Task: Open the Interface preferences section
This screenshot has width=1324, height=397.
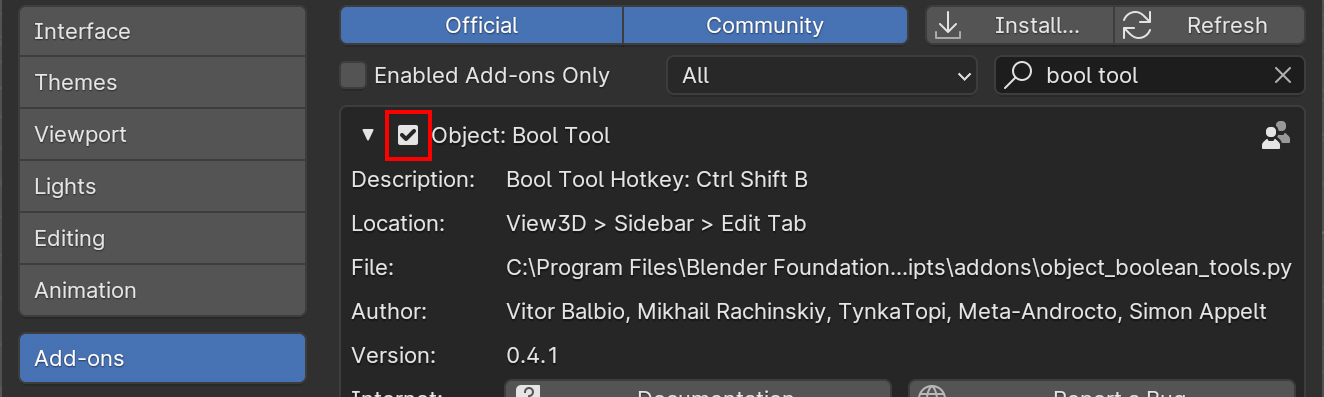Action: click(x=162, y=31)
